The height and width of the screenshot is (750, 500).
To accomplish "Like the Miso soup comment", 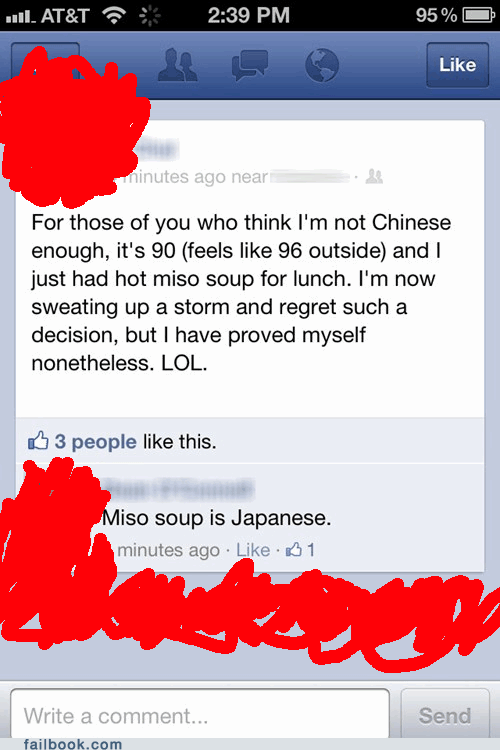I will click(253, 550).
